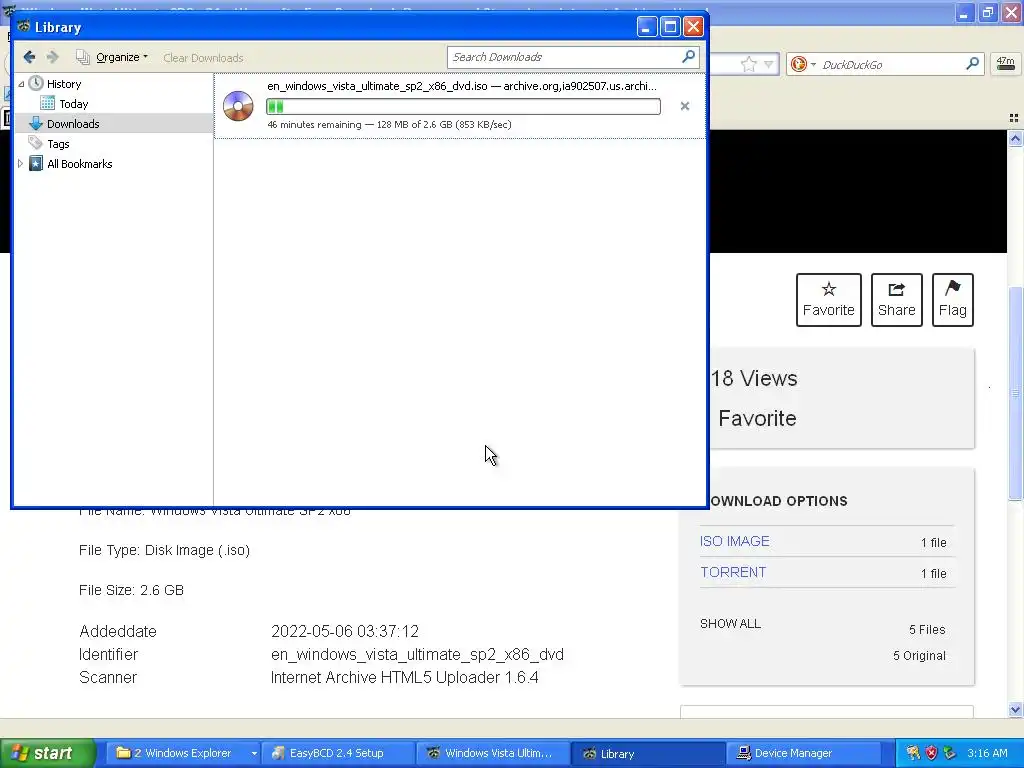Screen dimensions: 1024x768
Task: Click the browser vertical scrollbar thumb
Action: coord(1015,394)
